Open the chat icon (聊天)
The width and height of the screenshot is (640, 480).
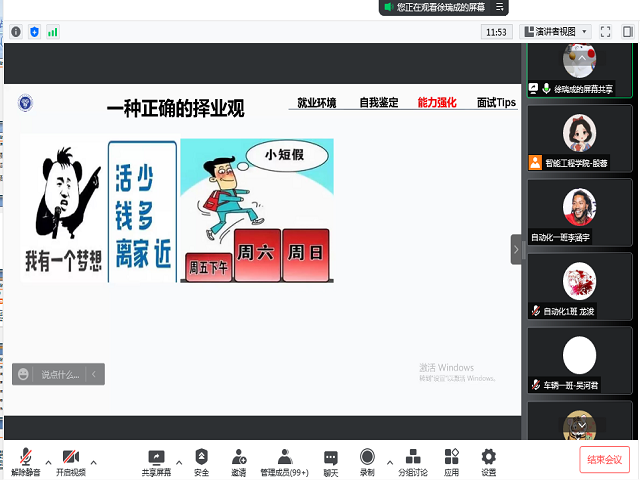tap(331, 459)
